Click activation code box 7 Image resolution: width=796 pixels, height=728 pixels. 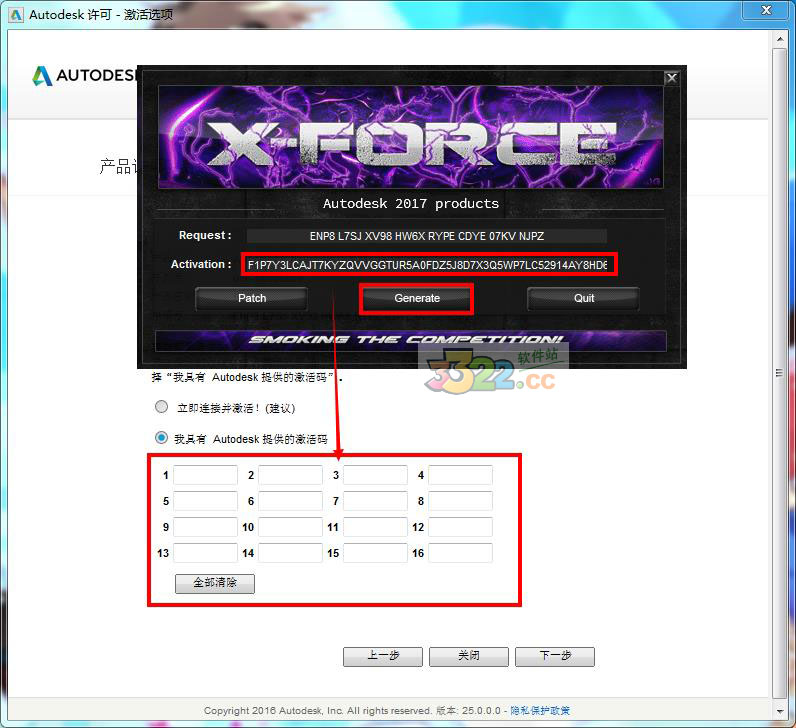tap(375, 501)
